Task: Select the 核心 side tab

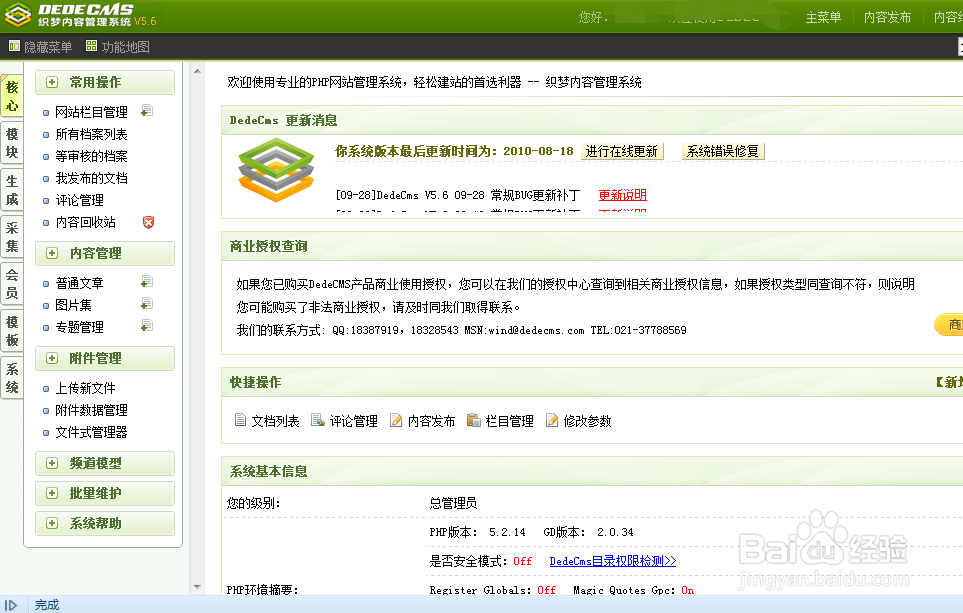Action: pyautogui.click(x=12, y=96)
